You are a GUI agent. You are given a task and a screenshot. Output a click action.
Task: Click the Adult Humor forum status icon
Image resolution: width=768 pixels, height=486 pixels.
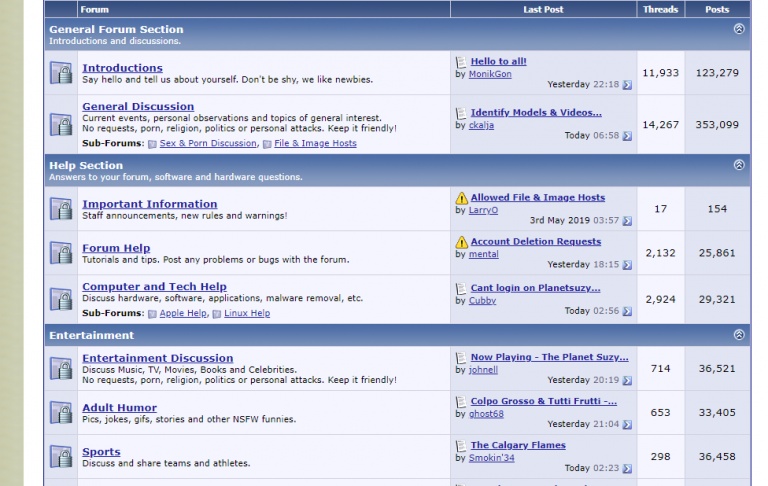61,413
